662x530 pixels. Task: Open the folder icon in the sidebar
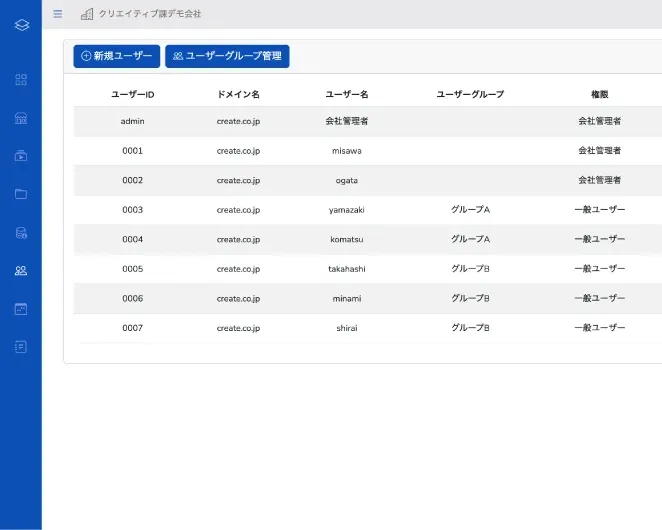click(x=21, y=194)
